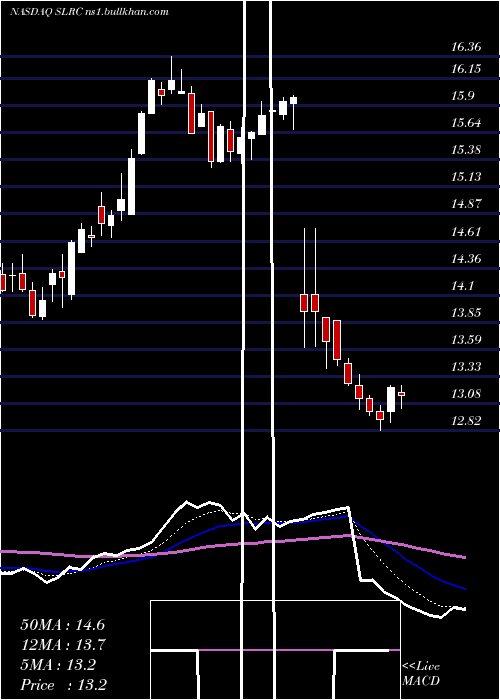Click the 13.33 price axis label
This screenshot has width=500, height=700.
click(x=466, y=367)
